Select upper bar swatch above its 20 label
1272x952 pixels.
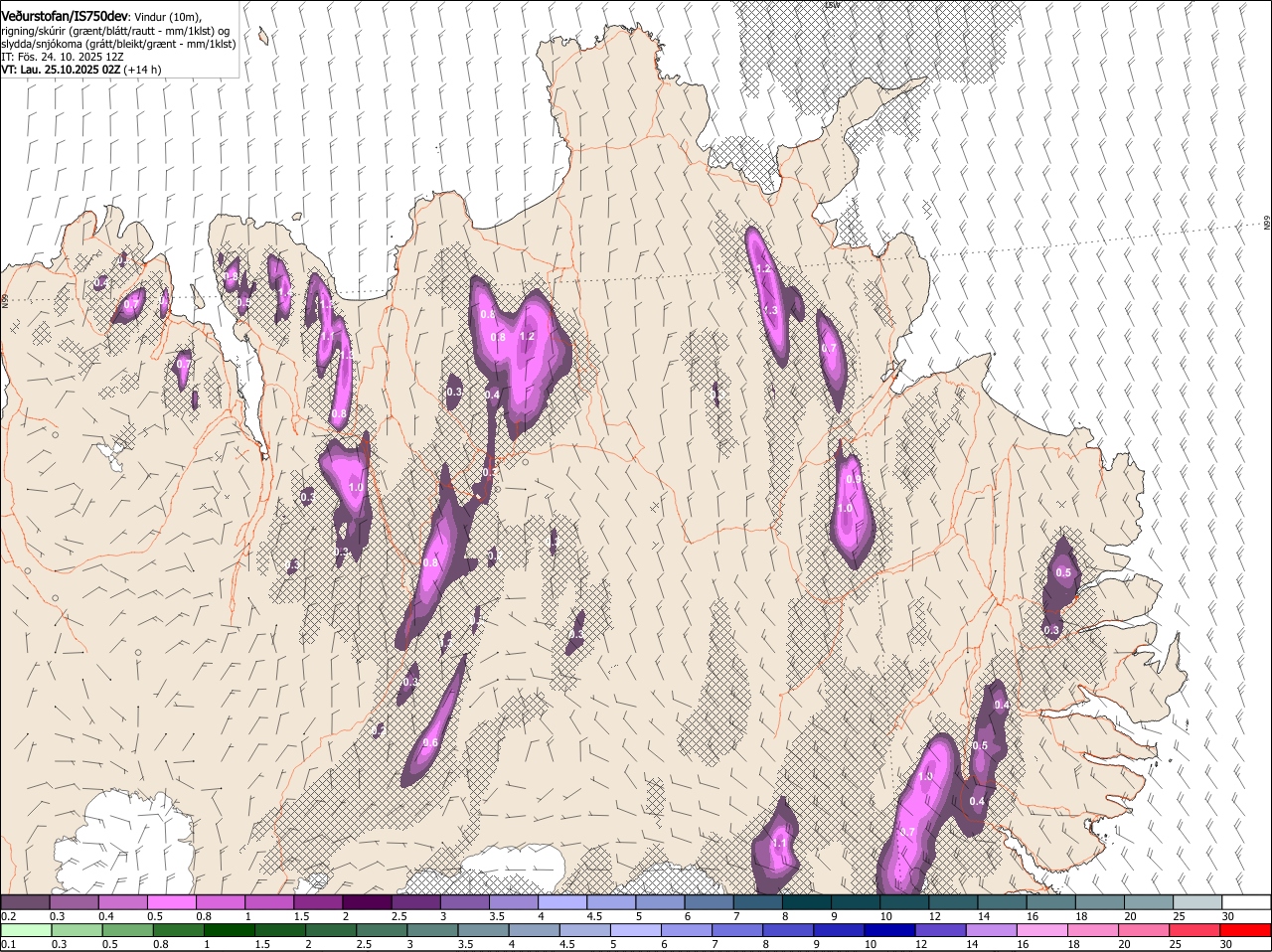click(1148, 902)
